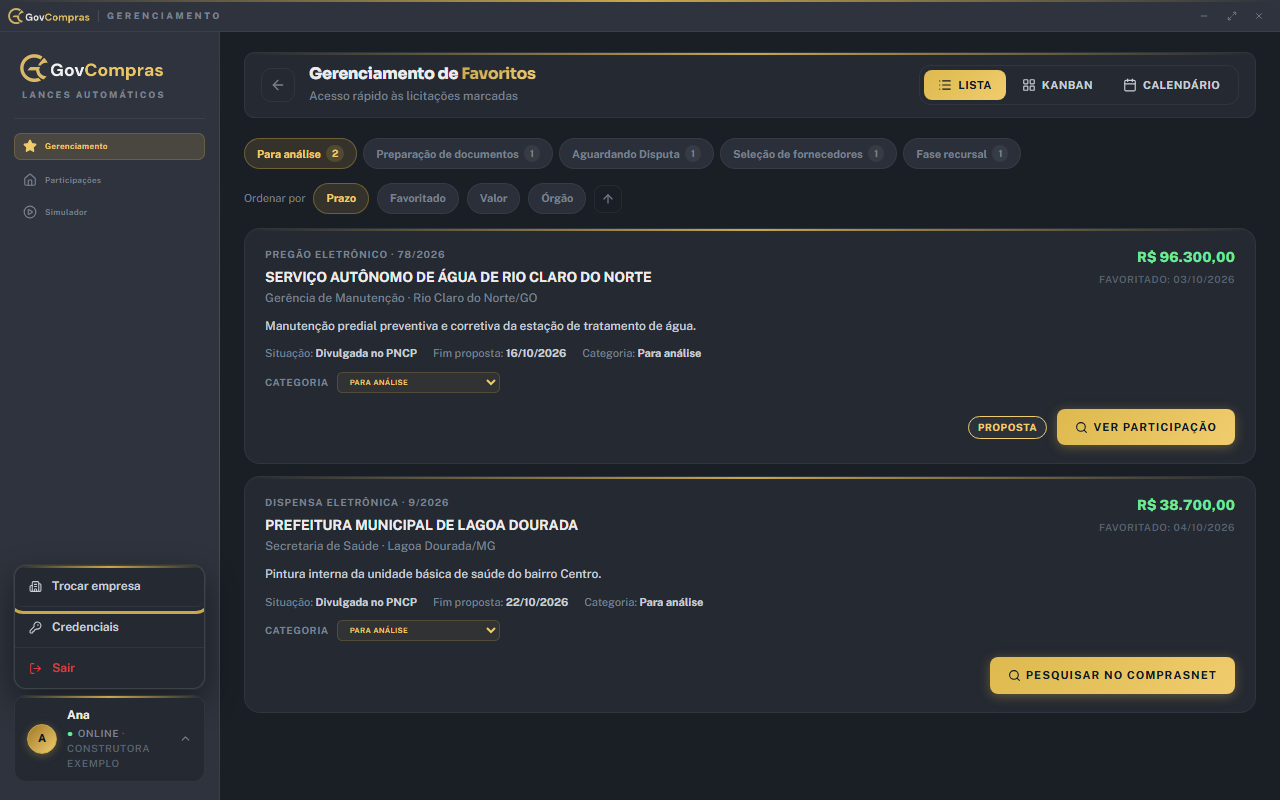The width and height of the screenshot is (1280, 800).
Task: Open Simulador in the sidebar
Action: pos(109,212)
